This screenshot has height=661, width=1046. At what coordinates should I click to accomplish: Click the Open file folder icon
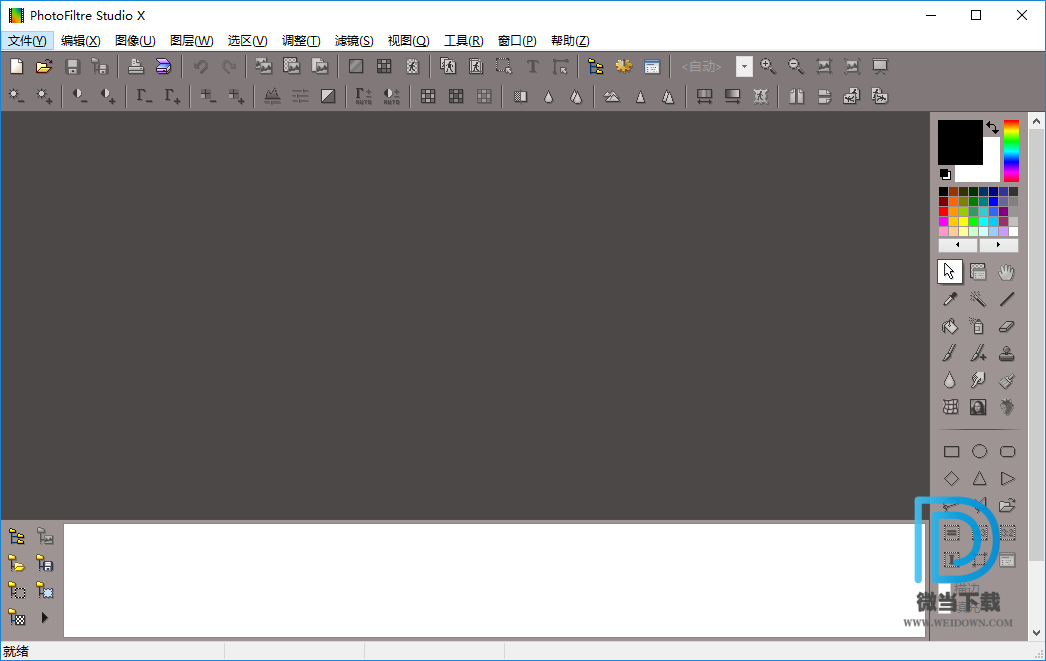click(44, 66)
